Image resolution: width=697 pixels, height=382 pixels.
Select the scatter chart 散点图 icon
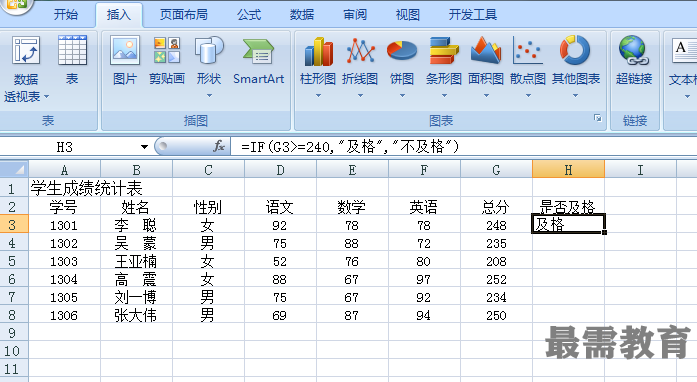(x=527, y=51)
